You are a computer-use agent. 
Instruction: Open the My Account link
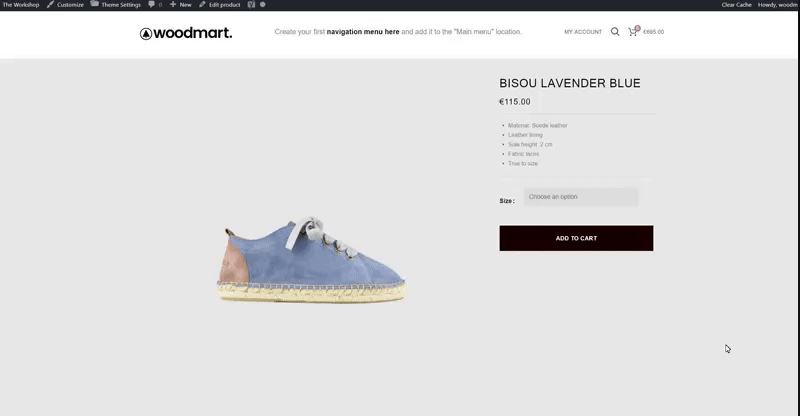[x=583, y=32]
